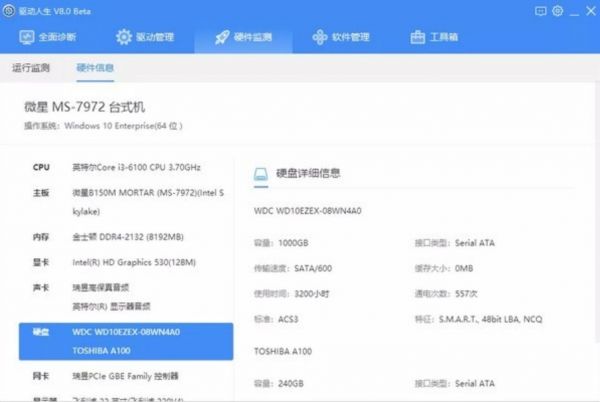
Task: Click the 硬件监测 rocket icon
Action: click(222, 37)
